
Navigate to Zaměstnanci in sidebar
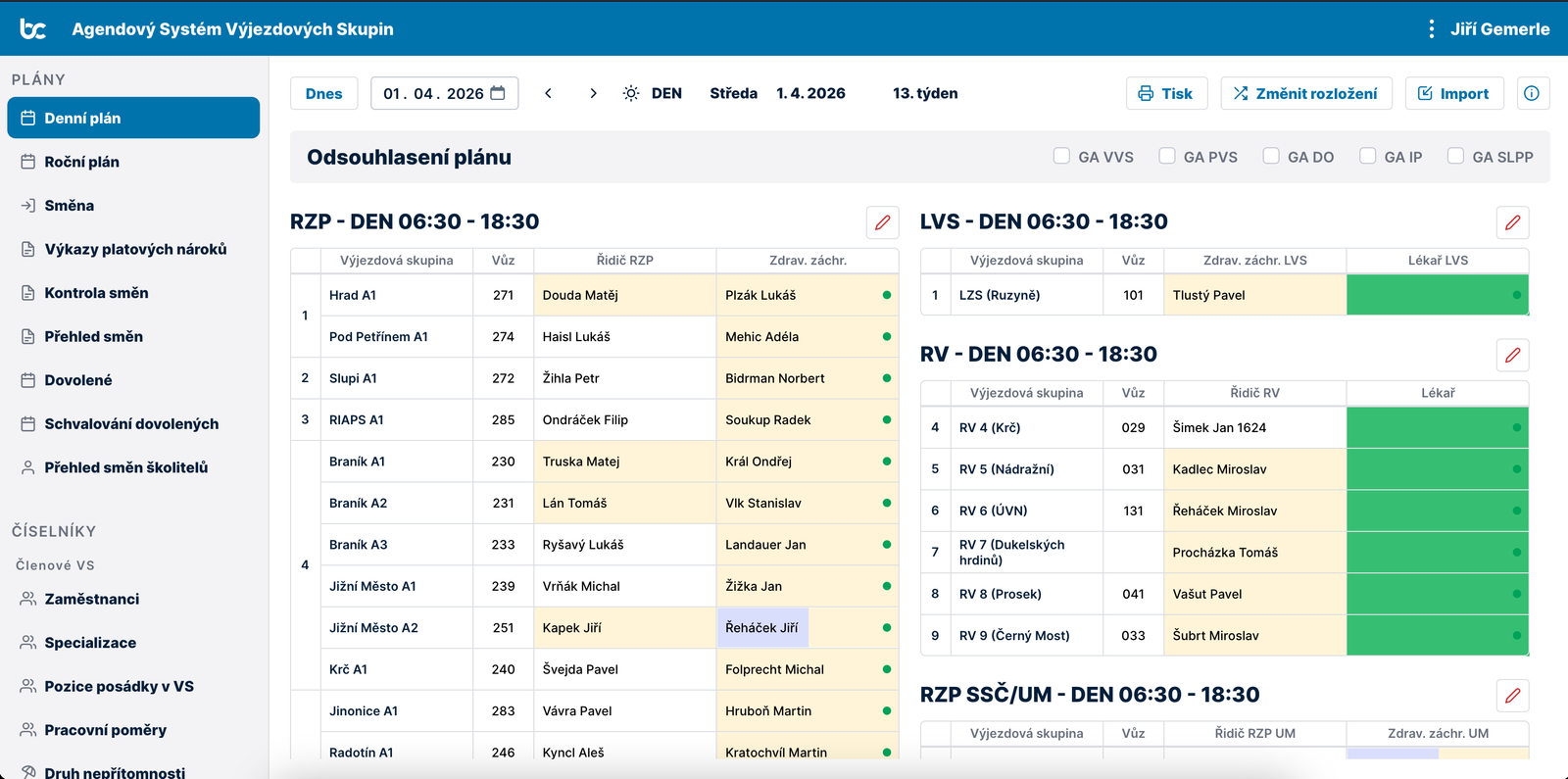coord(91,599)
